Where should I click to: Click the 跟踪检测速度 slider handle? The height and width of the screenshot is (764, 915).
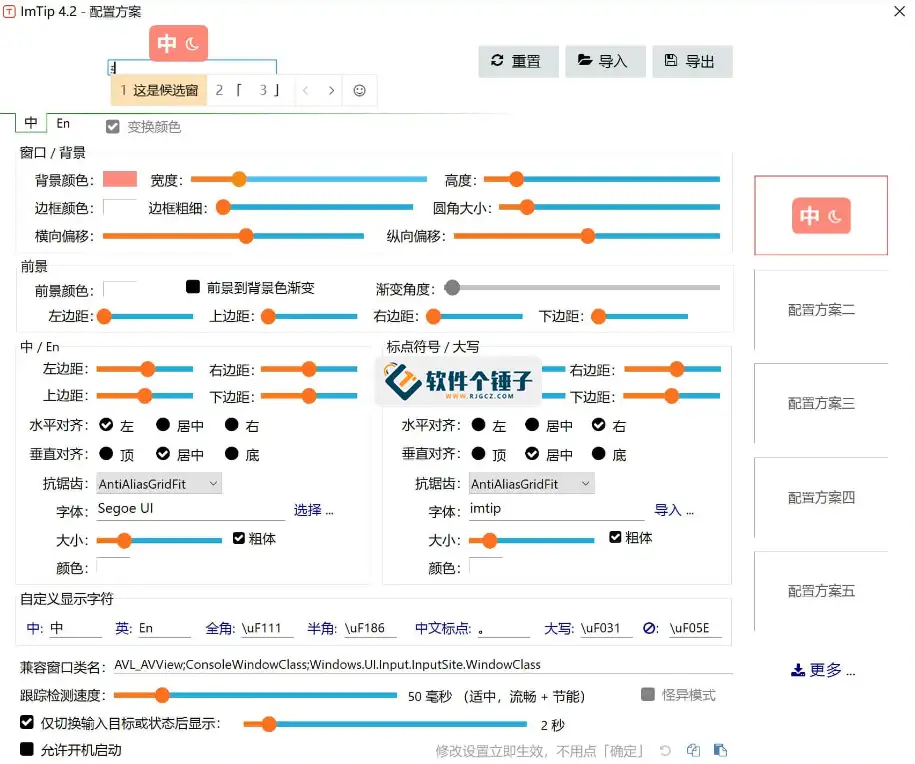(x=162, y=695)
